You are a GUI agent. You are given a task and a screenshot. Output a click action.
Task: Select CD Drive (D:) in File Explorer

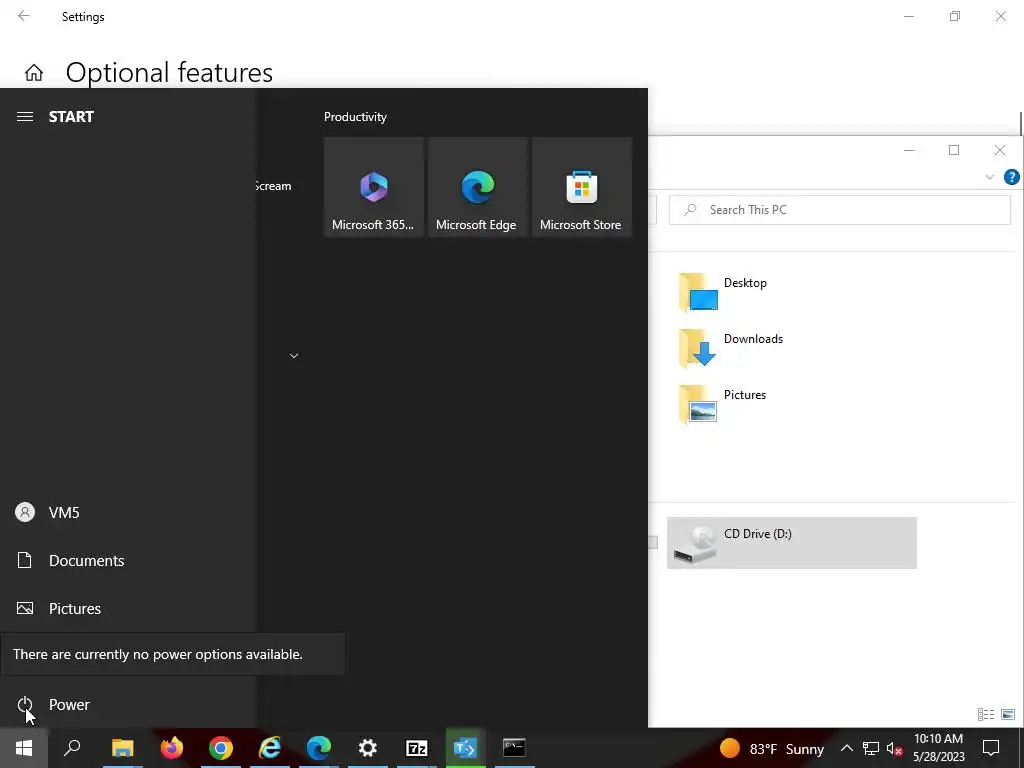(792, 543)
